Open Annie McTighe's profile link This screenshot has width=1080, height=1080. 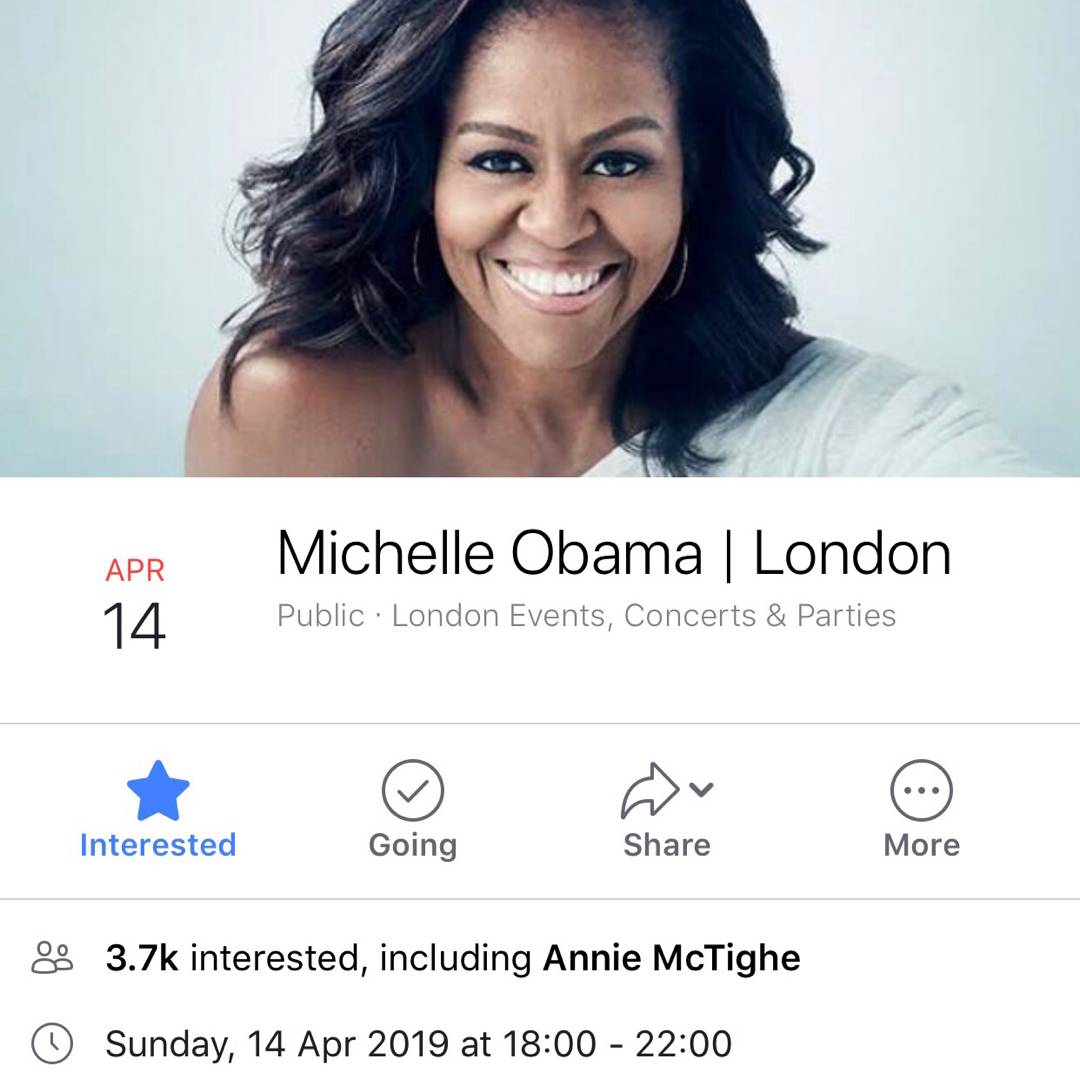tap(672, 958)
